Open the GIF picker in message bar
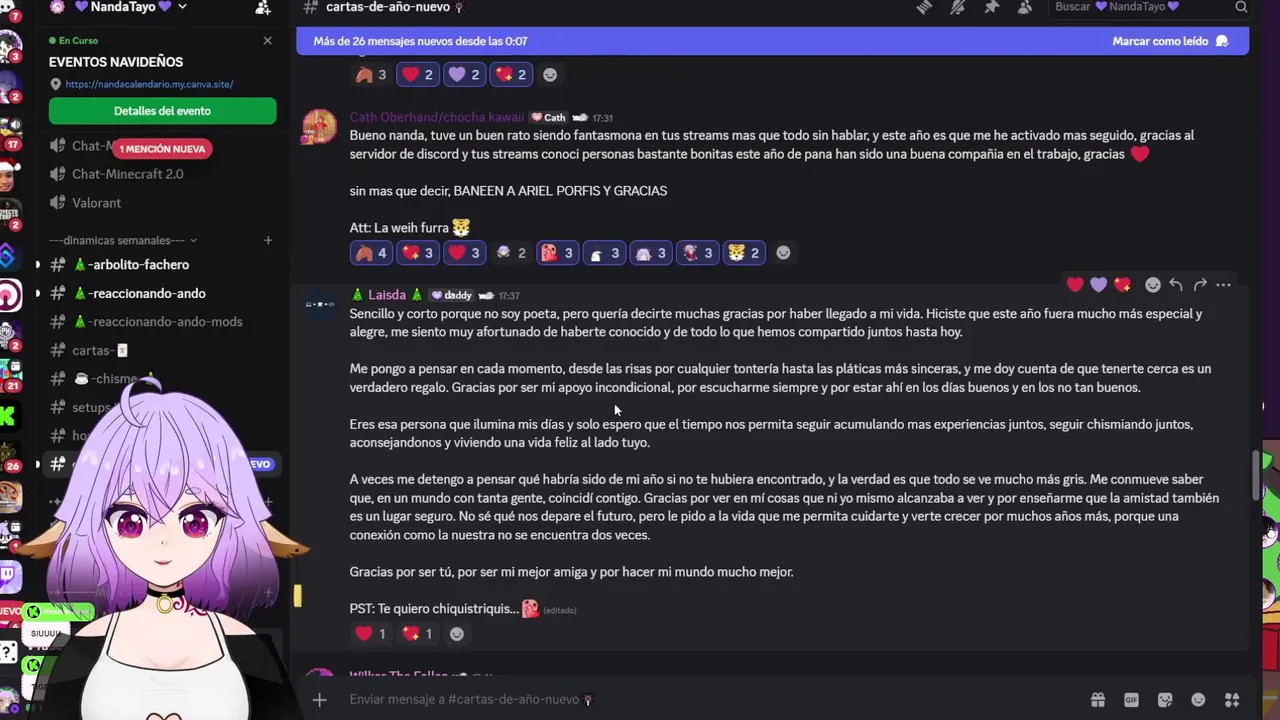Image resolution: width=1280 pixels, height=720 pixels. point(1131,700)
